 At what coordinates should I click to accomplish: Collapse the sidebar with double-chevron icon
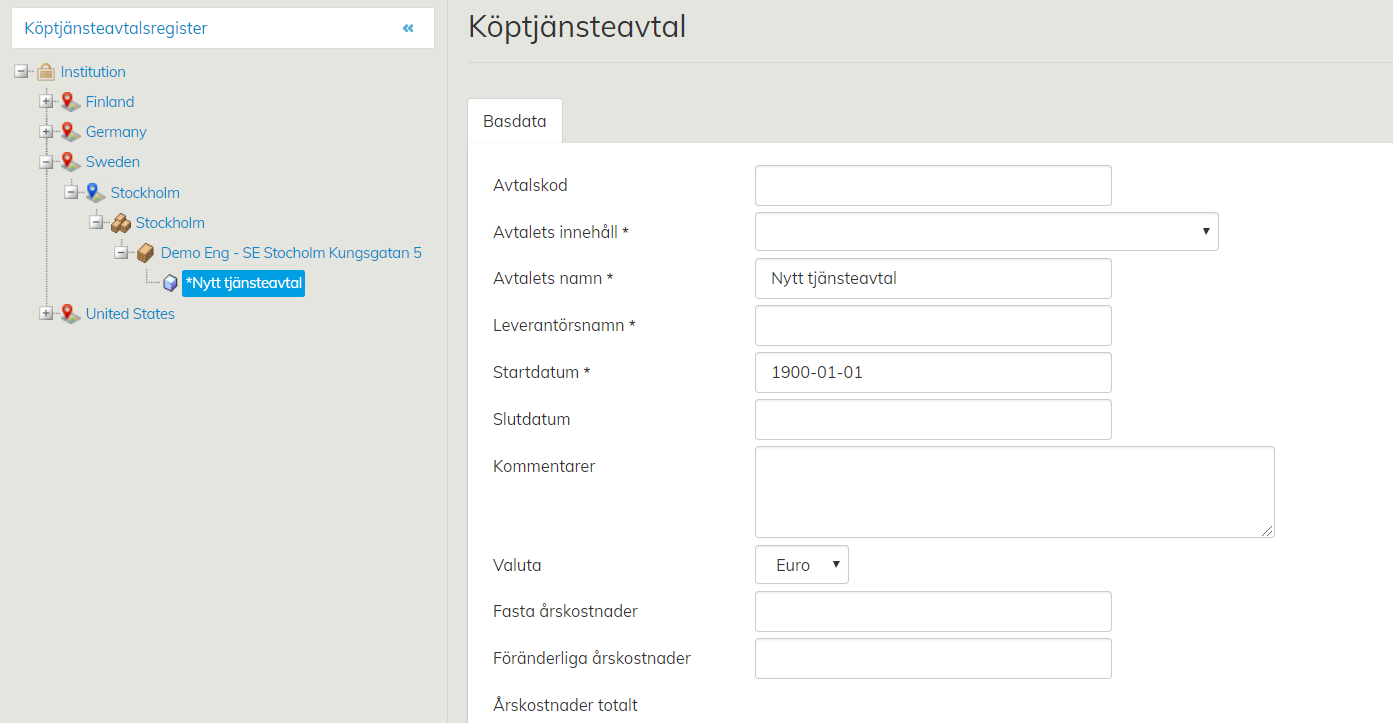(x=408, y=28)
